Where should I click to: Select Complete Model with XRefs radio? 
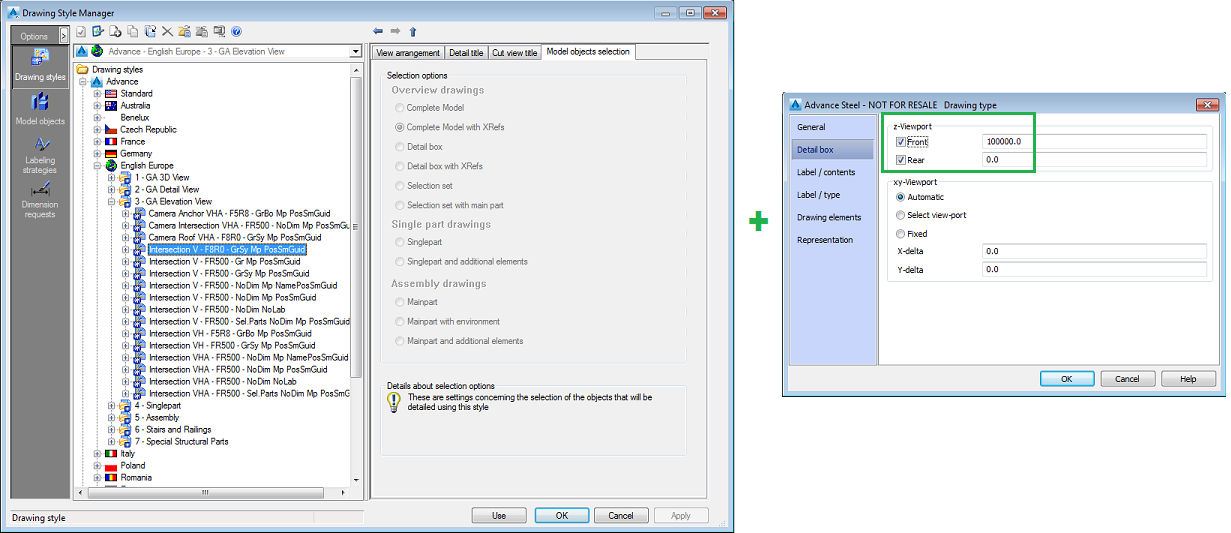coord(400,127)
